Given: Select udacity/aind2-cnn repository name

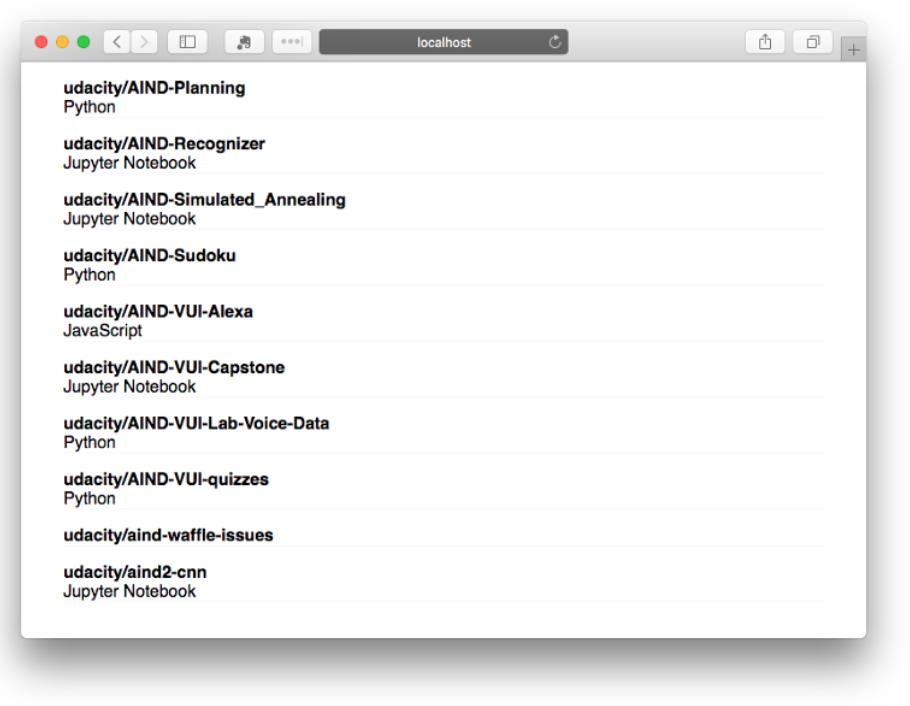Looking at the screenshot, I should click(135, 572).
